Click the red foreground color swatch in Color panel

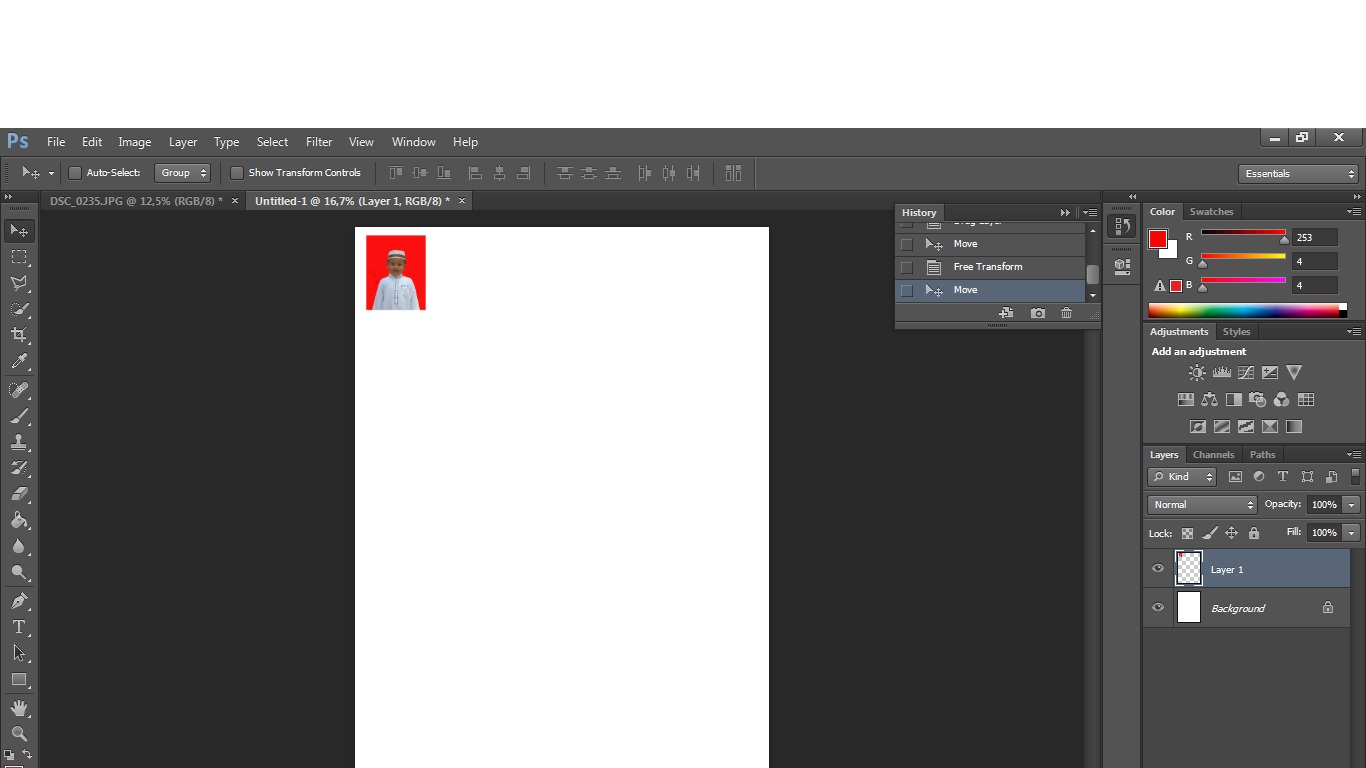coord(1158,239)
